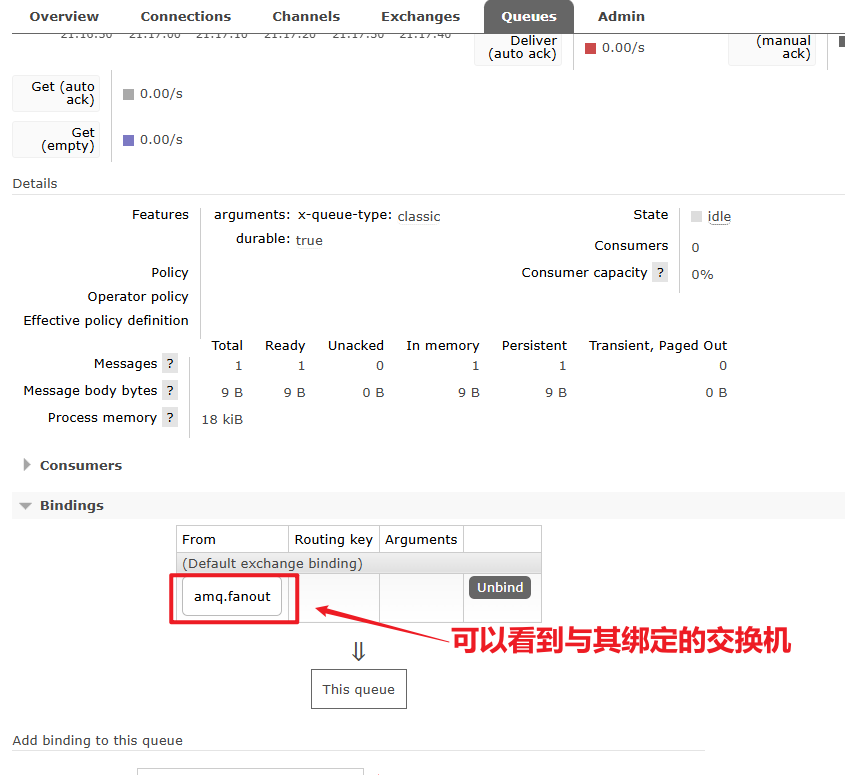Click the help icon beside Consumer capacity
The height and width of the screenshot is (775, 845).
(660, 273)
